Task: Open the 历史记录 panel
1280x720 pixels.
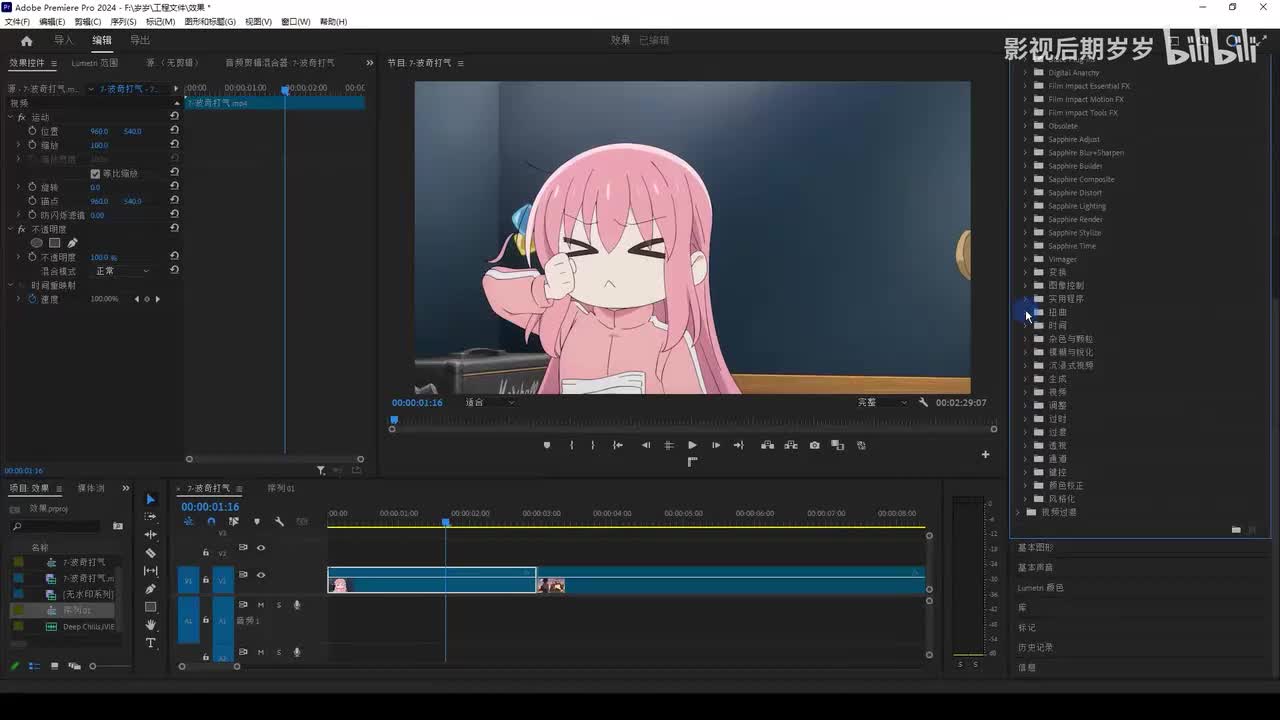Action: click(1035, 648)
